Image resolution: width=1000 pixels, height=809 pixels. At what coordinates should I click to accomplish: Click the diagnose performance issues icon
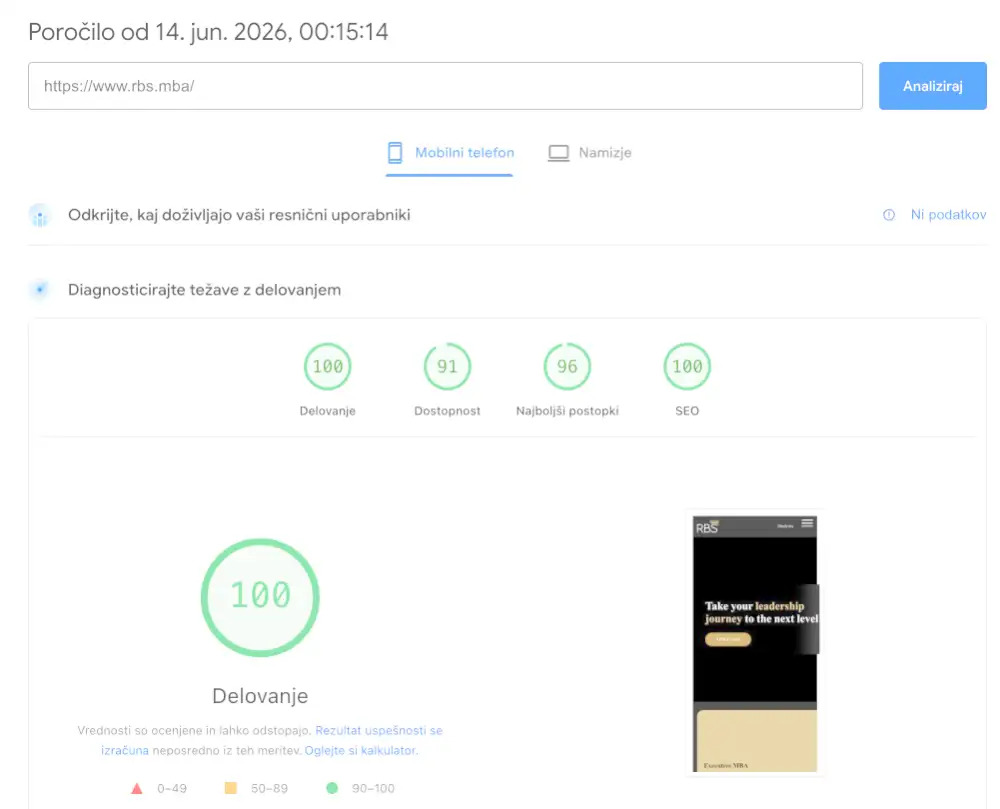40,290
